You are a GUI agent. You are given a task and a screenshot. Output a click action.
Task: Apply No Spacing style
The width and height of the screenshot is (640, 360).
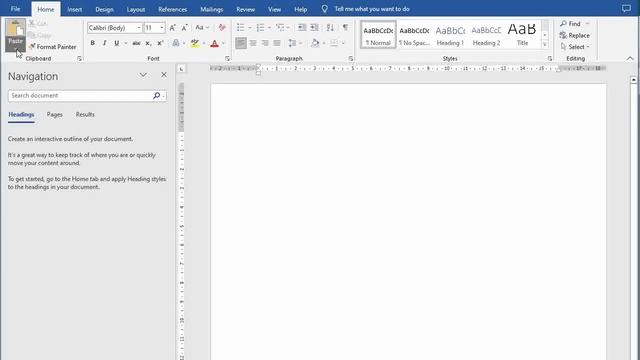tap(414, 35)
